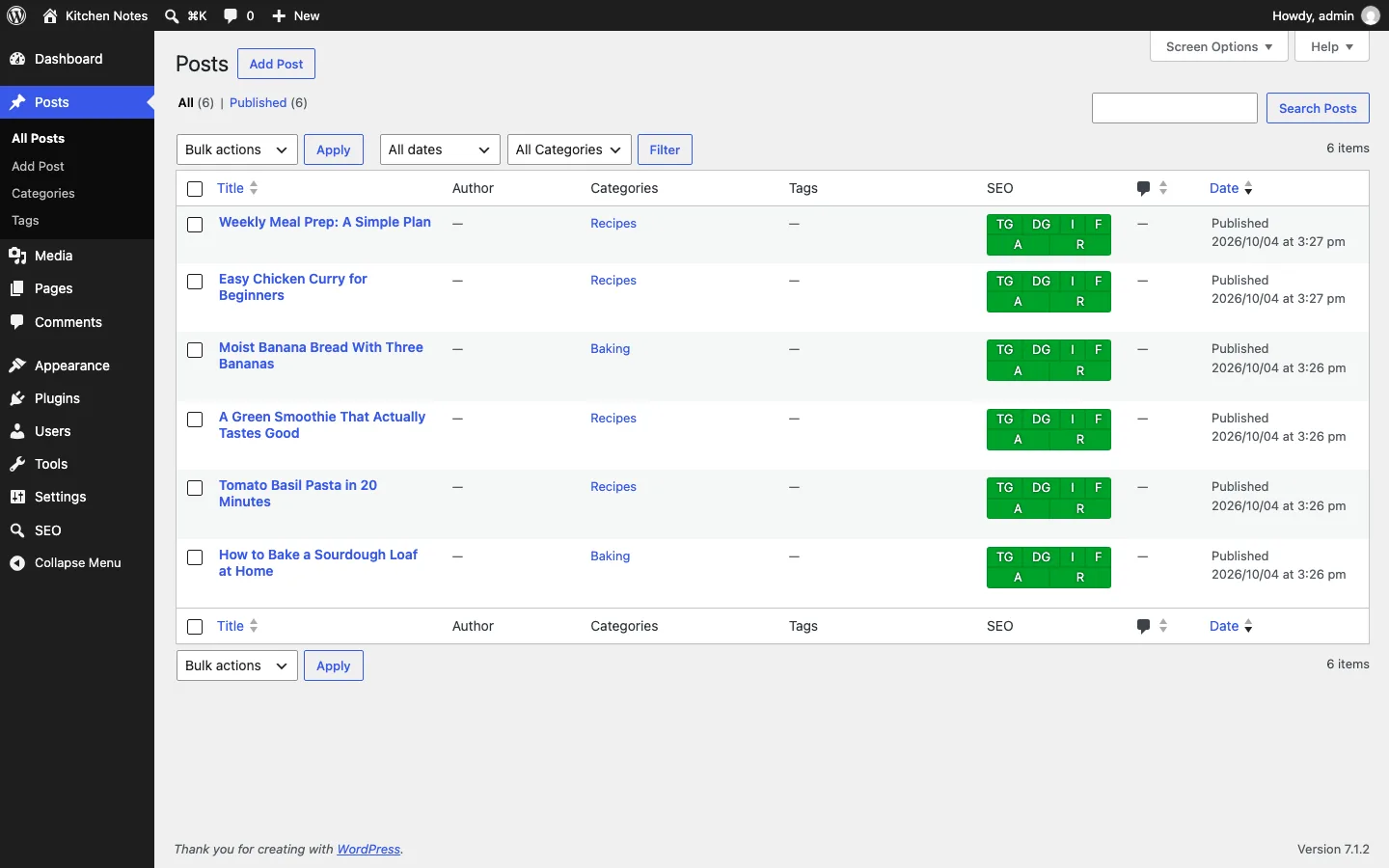
Task: Click Howdy, admin account text
Action: tap(1313, 15)
